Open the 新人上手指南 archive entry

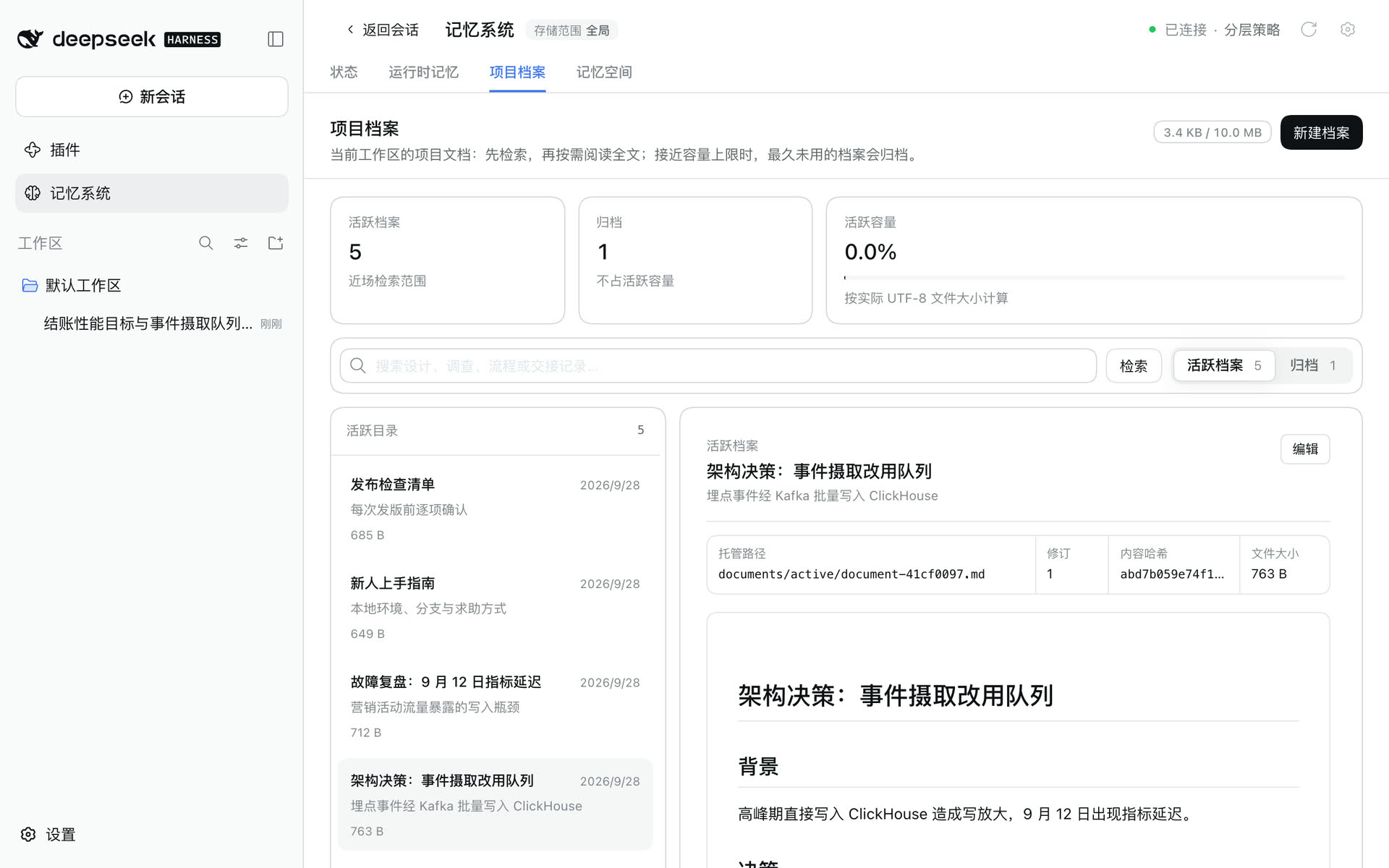click(x=496, y=608)
